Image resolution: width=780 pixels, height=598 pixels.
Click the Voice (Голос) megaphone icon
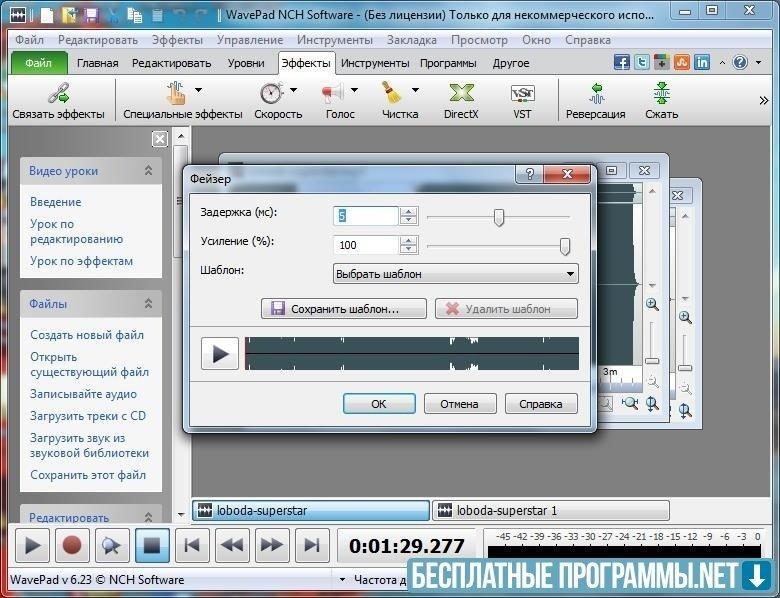pos(332,93)
